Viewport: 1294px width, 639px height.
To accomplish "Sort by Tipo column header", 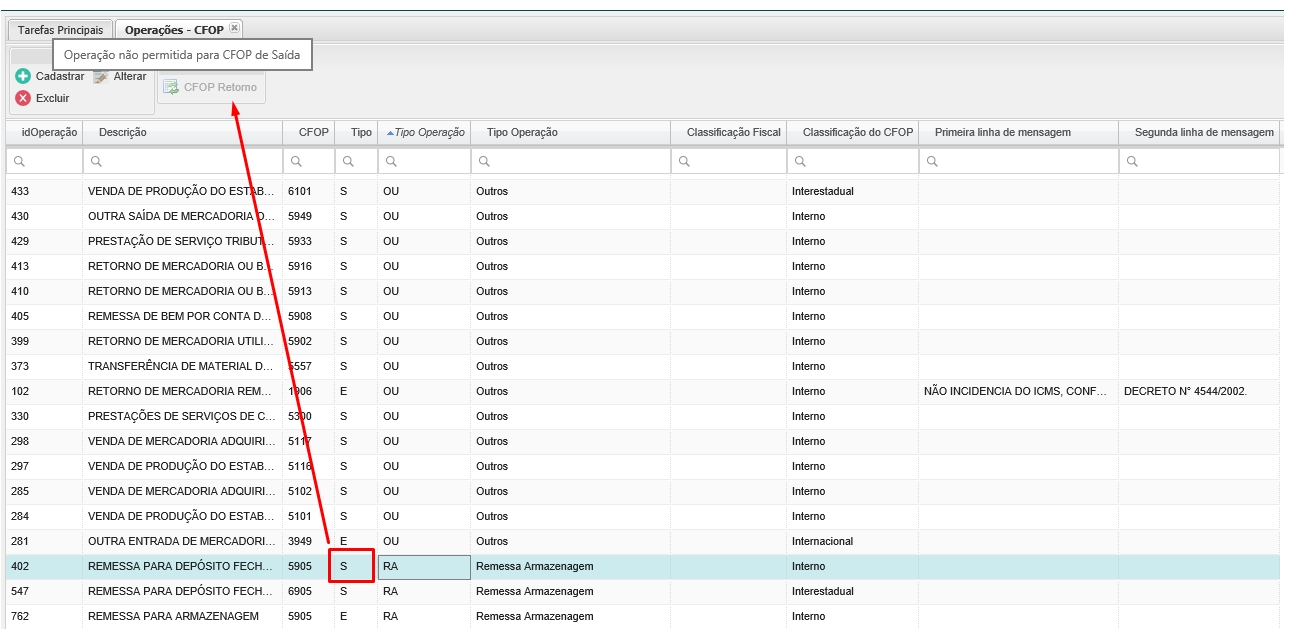I will 357,132.
